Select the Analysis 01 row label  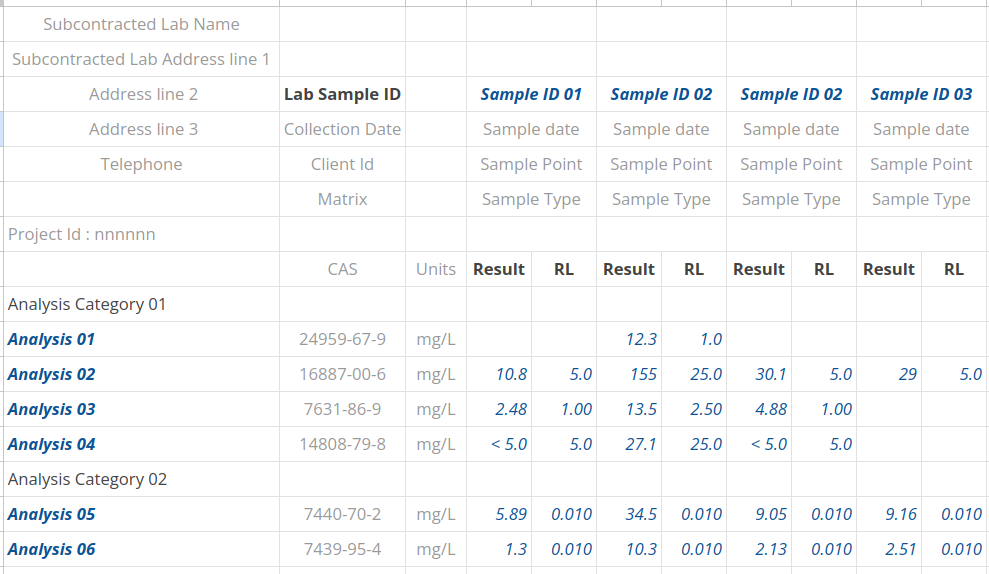(x=51, y=339)
